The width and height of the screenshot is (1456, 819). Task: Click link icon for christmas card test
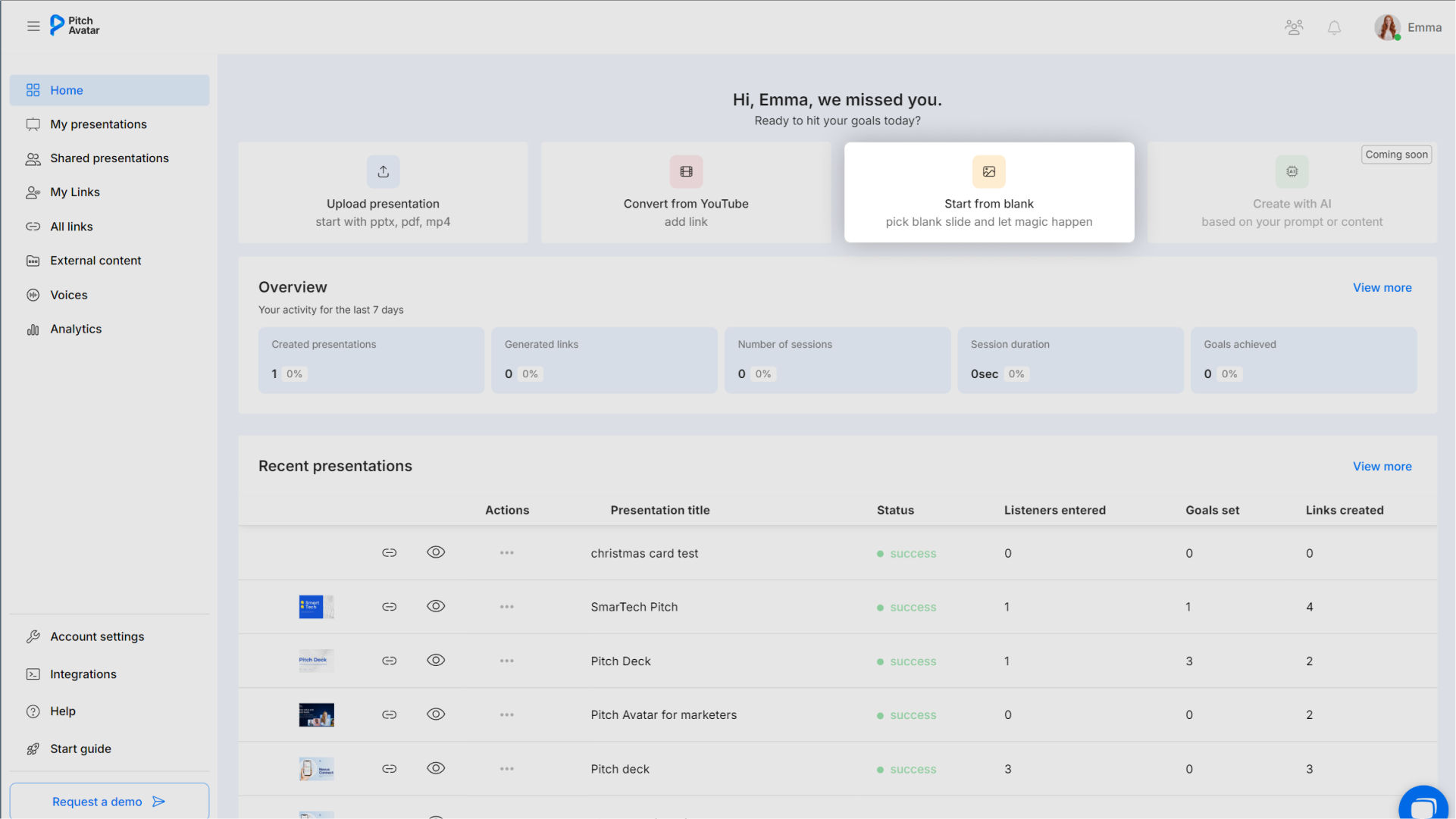pos(389,553)
